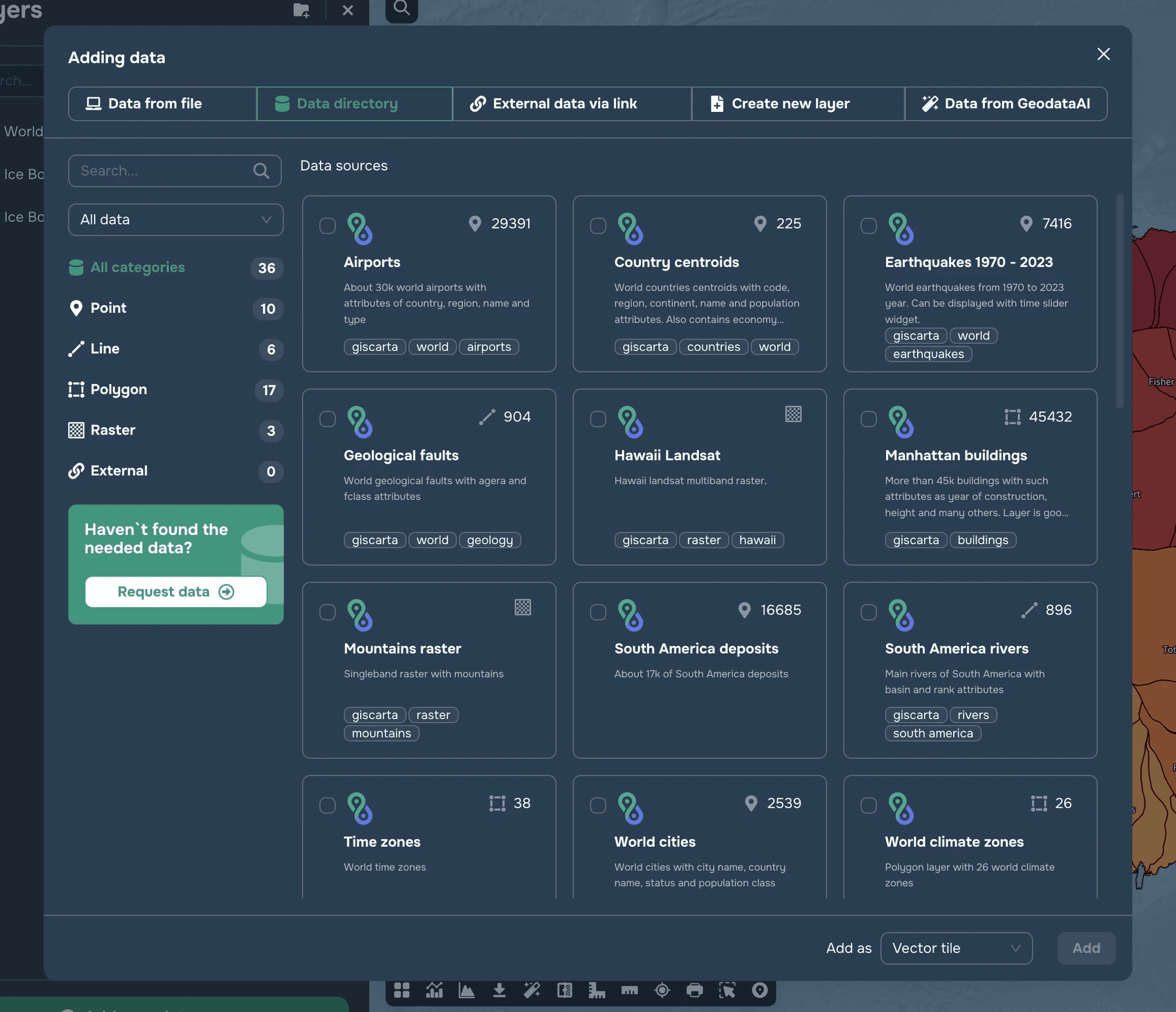
Task: Click the download icon in bottom toolbar
Action: [499, 990]
